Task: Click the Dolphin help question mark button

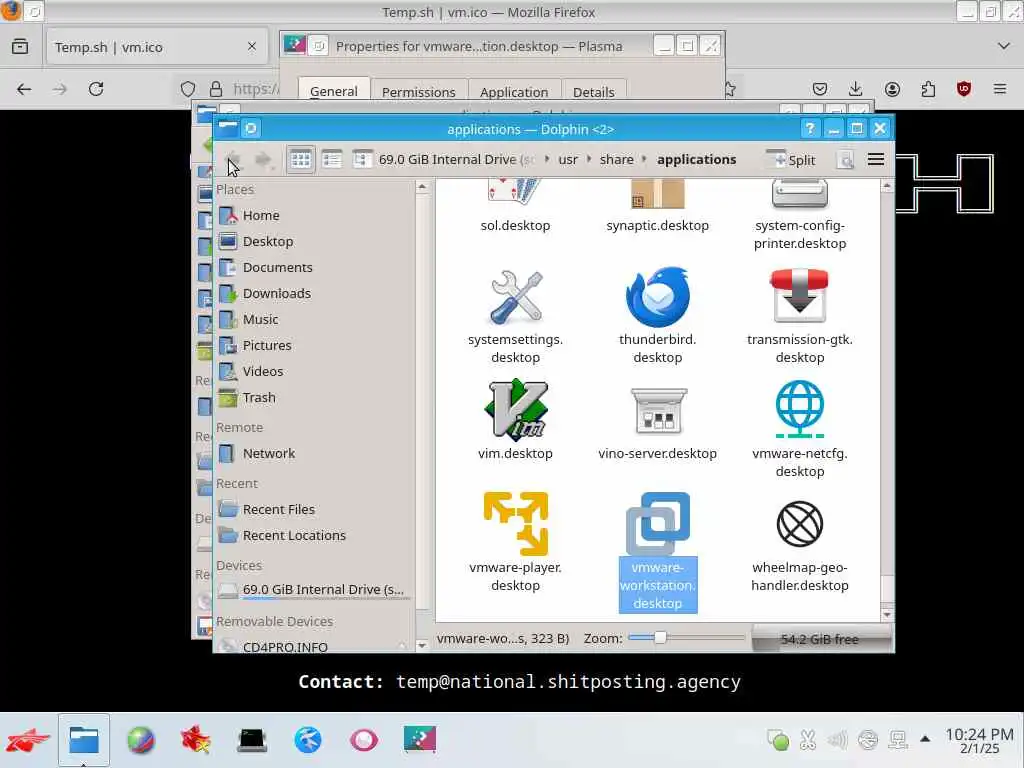Action: click(x=810, y=129)
